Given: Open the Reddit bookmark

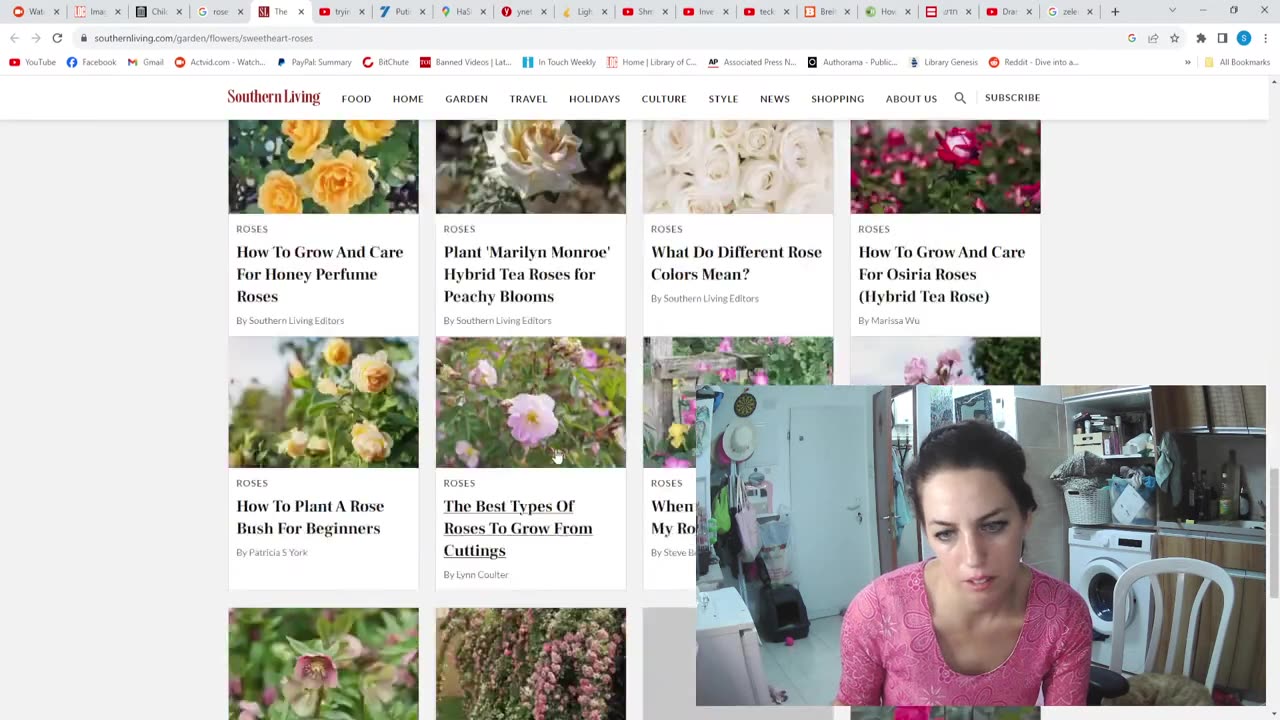Looking at the screenshot, I should [x=1034, y=62].
